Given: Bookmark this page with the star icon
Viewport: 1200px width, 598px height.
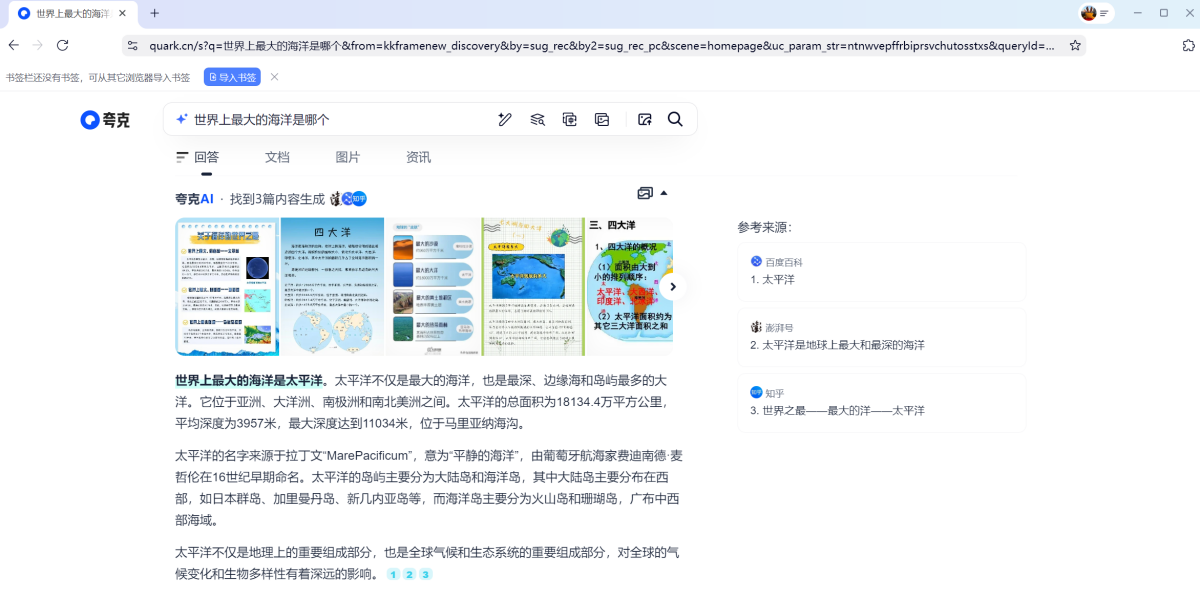Looking at the screenshot, I should (1075, 45).
